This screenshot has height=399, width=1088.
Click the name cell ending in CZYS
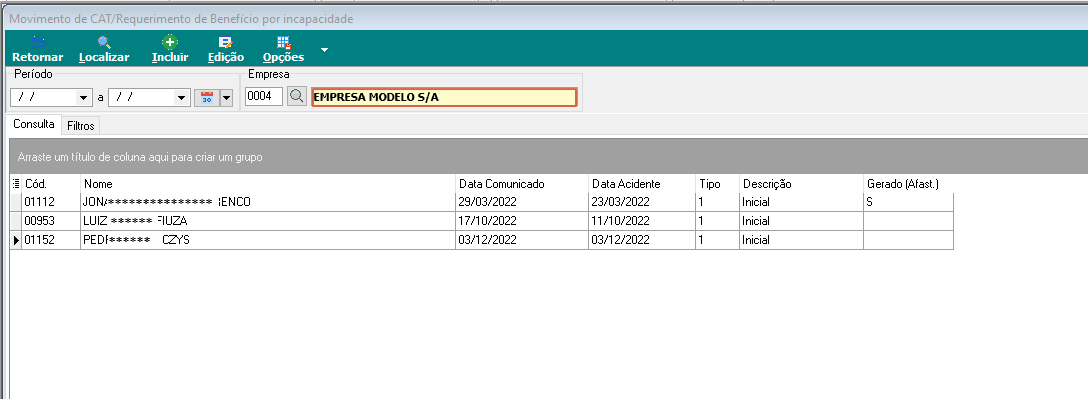[x=268, y=240]
